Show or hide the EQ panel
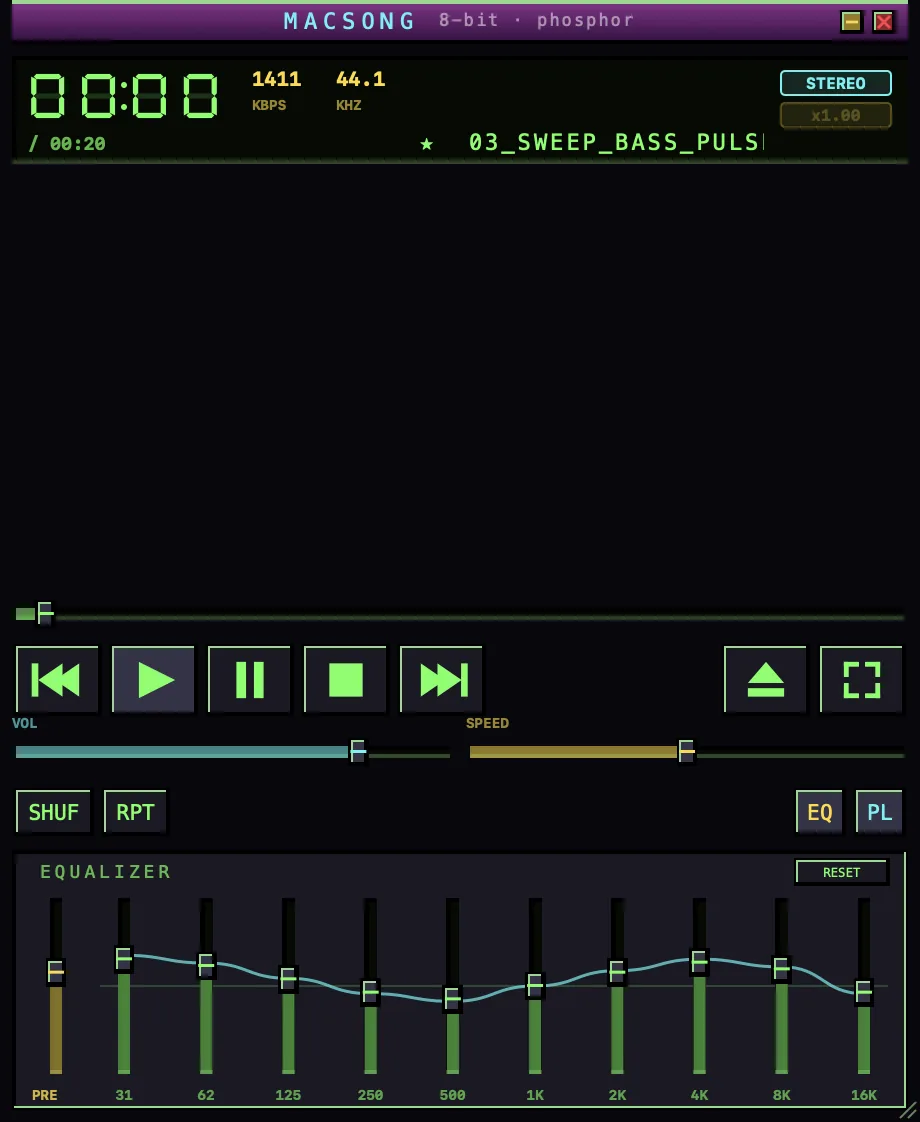The width and height of the screenshot is (920, 1122). [819, 812]
